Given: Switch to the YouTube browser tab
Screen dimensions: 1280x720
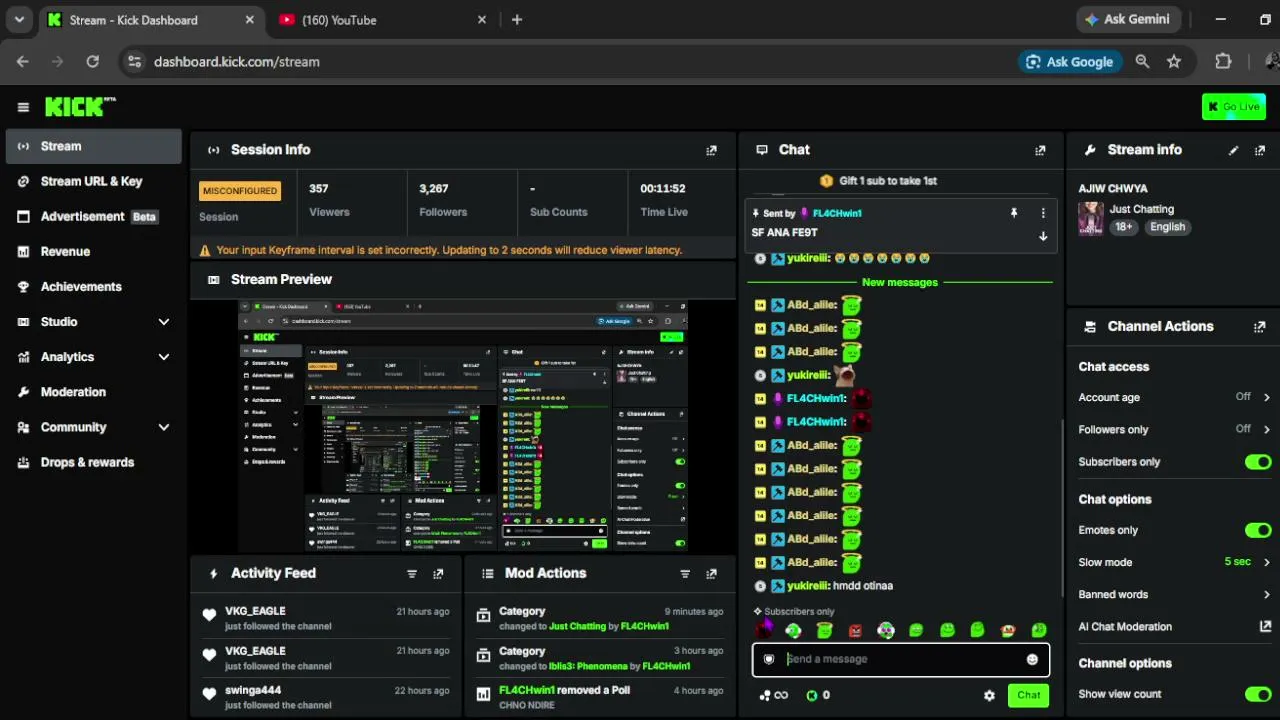Looking at the screenshot, I should point(383,20).
